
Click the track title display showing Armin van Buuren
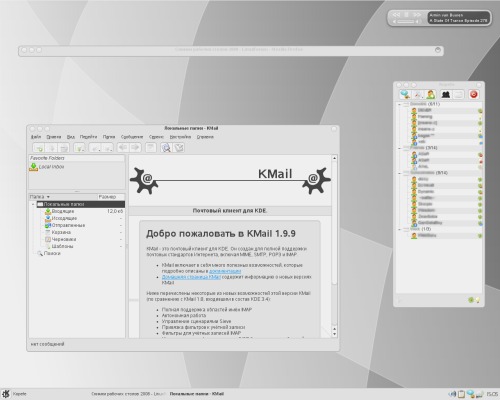tap(459, 18)
